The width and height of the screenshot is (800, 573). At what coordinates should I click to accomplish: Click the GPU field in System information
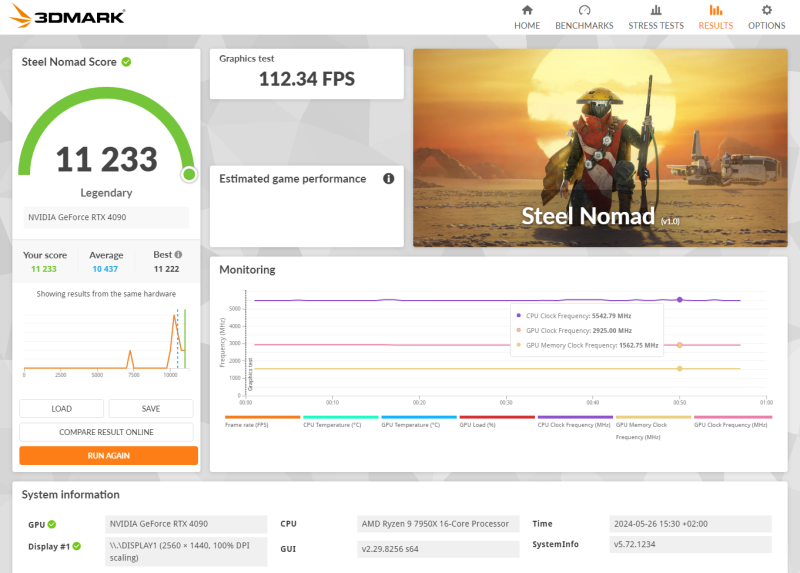point(186,524)
